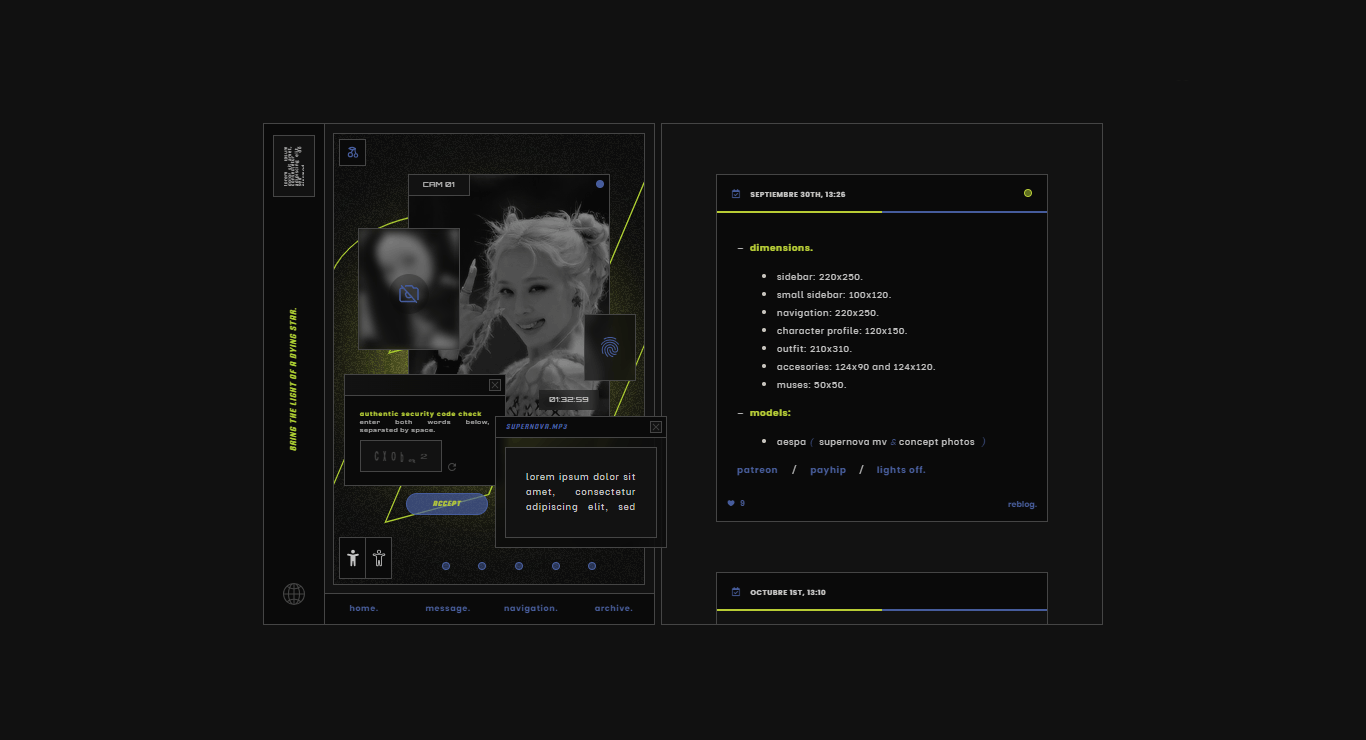The image size is (1366, 740).
Task: Like the post via the heart icon
Action: pos(731,503)
